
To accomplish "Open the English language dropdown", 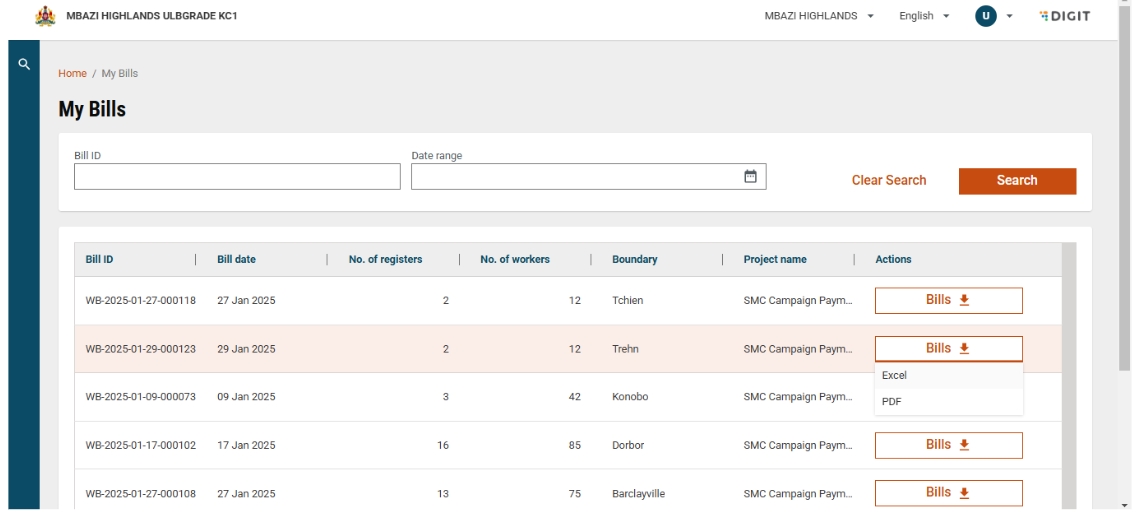I will pos(923,16).
